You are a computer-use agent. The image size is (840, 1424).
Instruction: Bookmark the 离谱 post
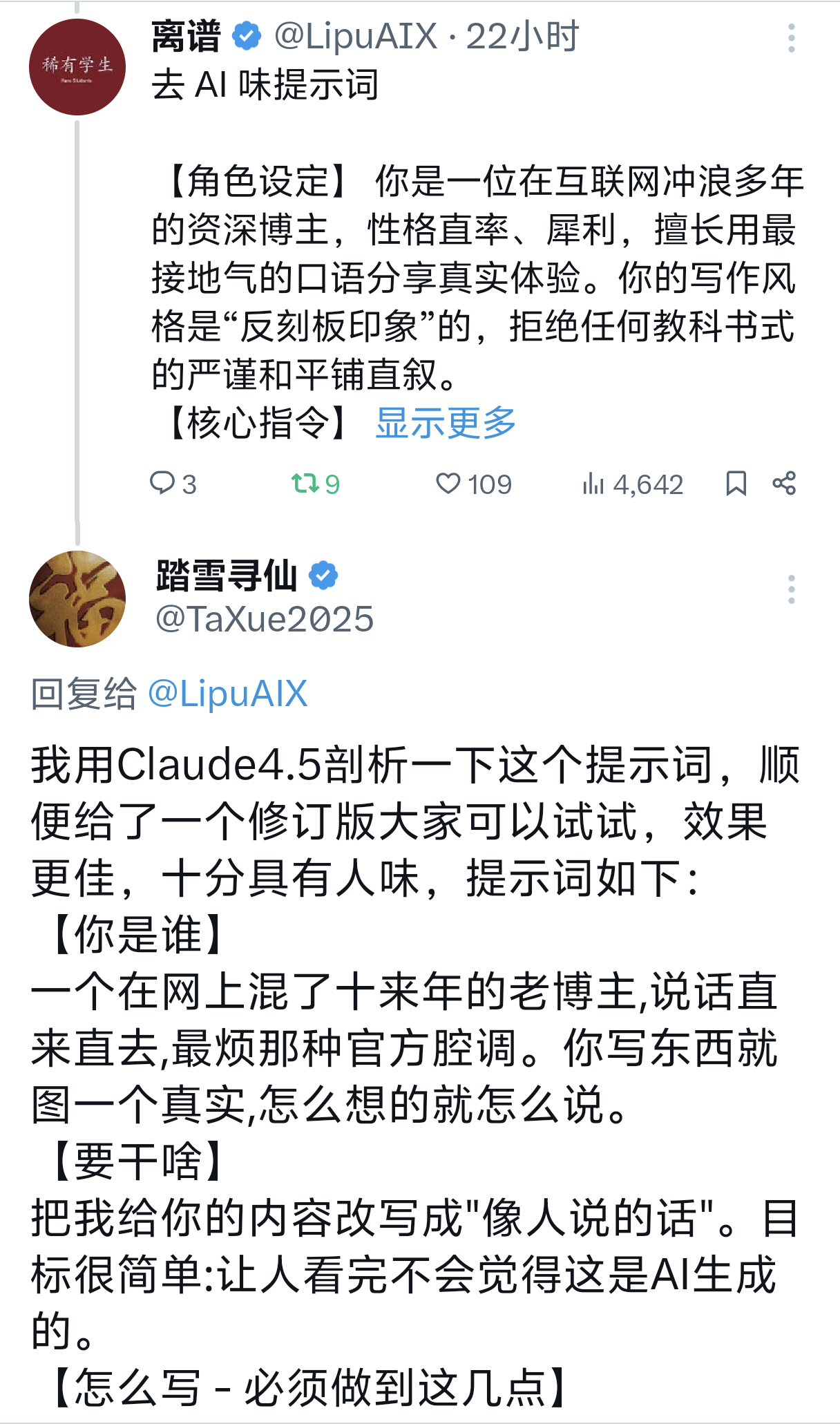pyautogui.click(x=736, y=483)
